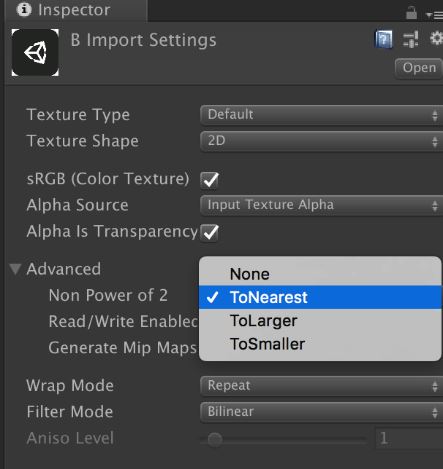Image resolution: width=443 pixels, height=469 pixels.
Task: Collapse the Advanced section triangle
Action: [15, 269]
